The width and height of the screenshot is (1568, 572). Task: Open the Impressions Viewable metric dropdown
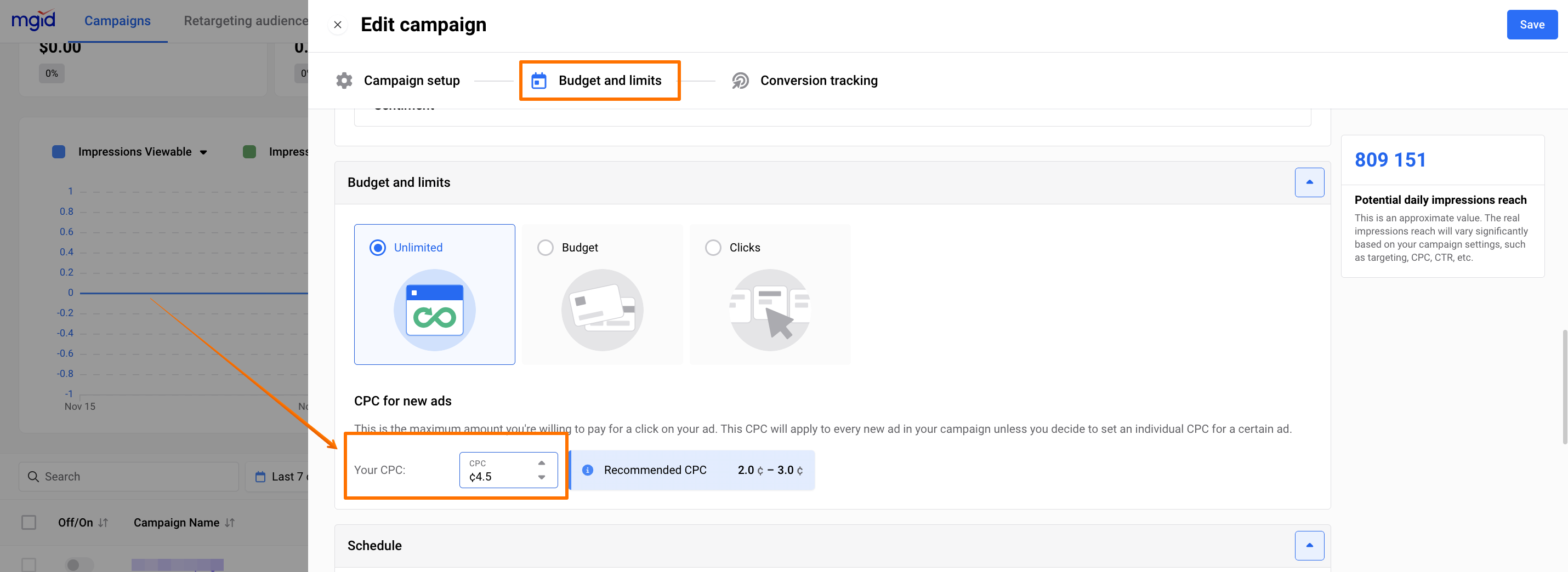203,152
